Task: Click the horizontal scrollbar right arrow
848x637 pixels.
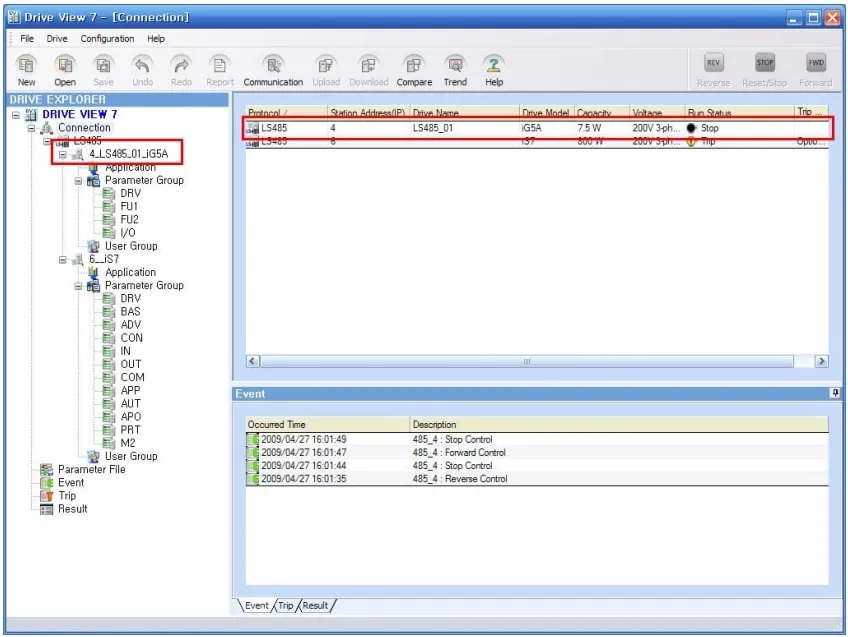Action: 822,361
